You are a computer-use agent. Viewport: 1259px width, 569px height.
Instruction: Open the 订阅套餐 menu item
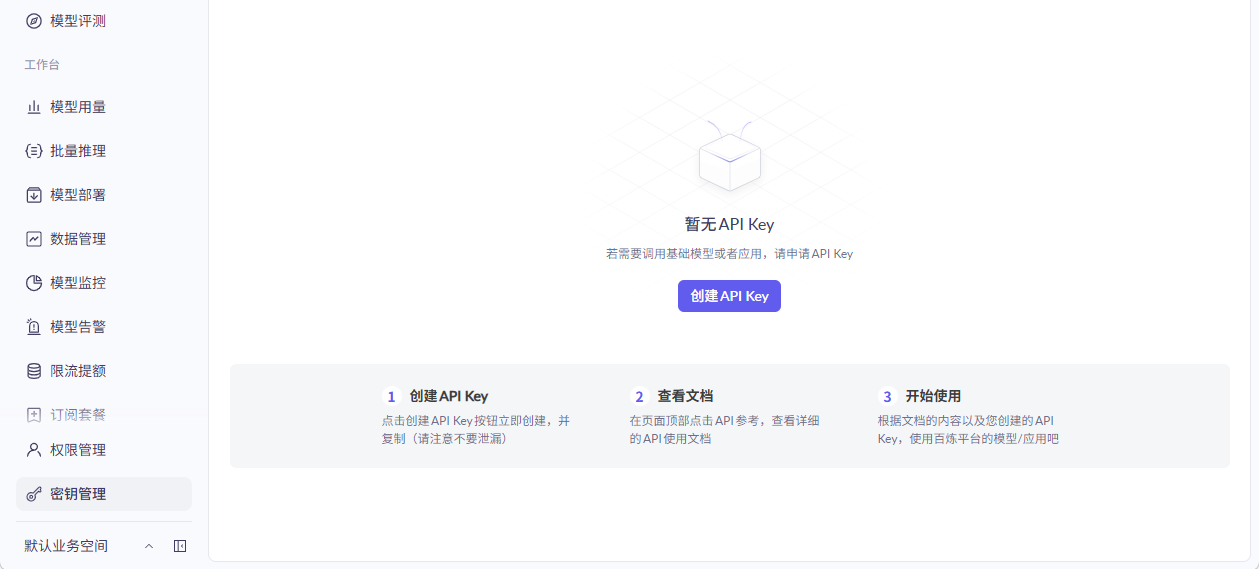(x=78, y=415)
